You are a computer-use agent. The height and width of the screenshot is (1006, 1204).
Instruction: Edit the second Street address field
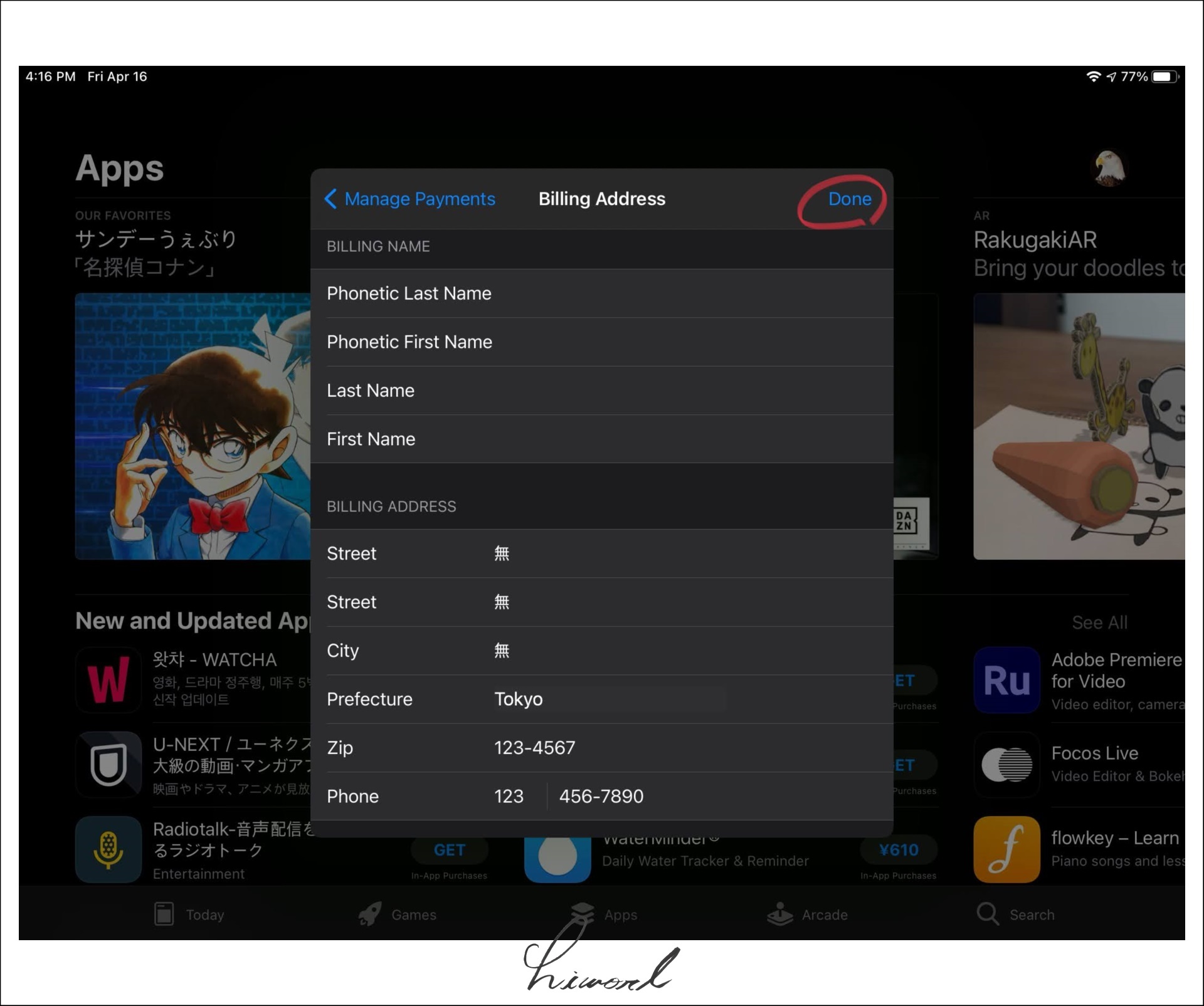click(x=602, y=602)
